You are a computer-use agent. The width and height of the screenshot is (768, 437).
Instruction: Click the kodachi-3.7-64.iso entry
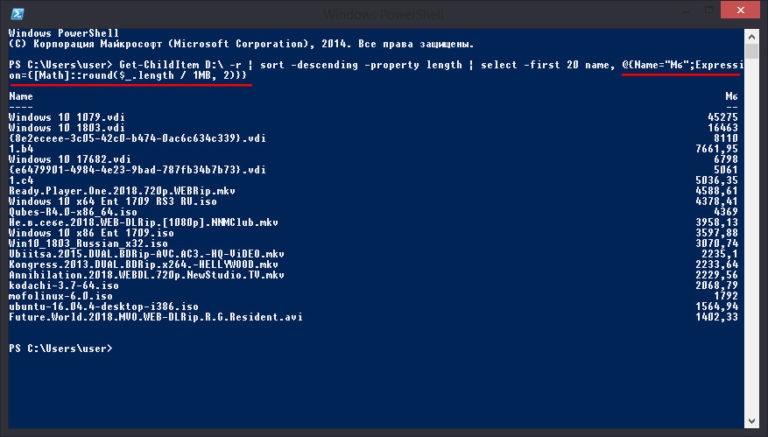[64, 285]
